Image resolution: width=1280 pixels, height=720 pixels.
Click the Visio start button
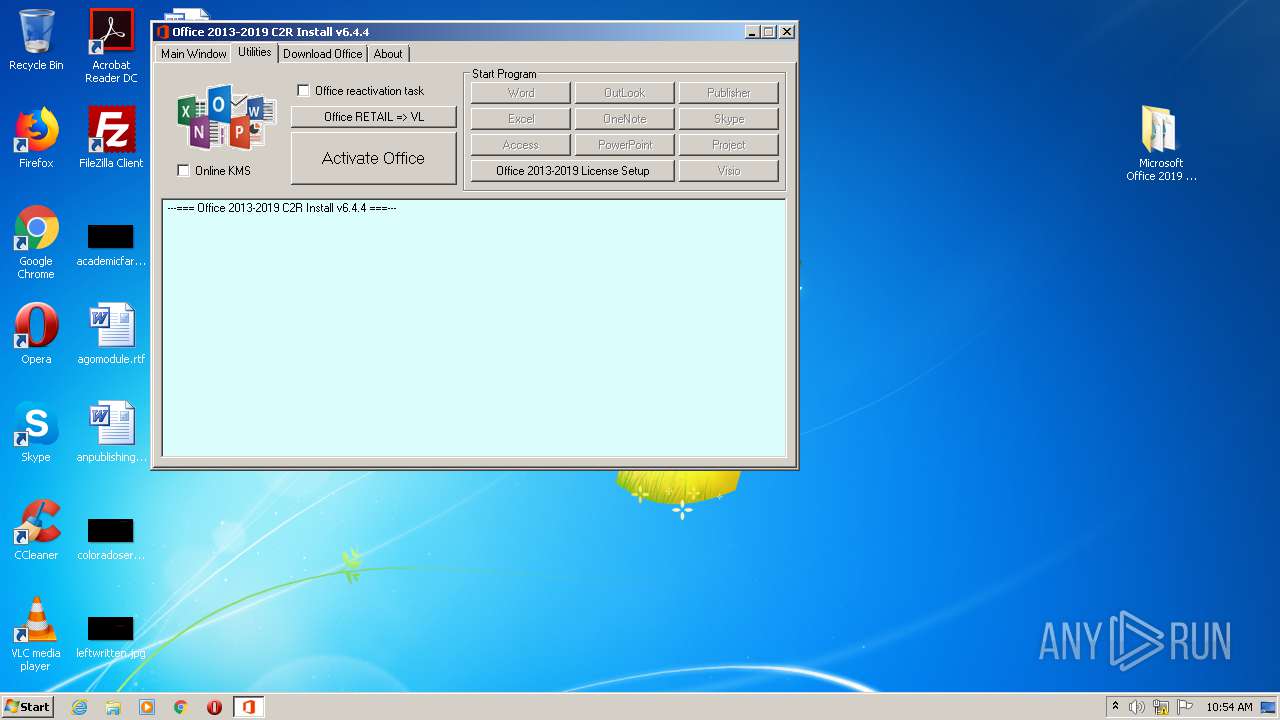[729, 171]
